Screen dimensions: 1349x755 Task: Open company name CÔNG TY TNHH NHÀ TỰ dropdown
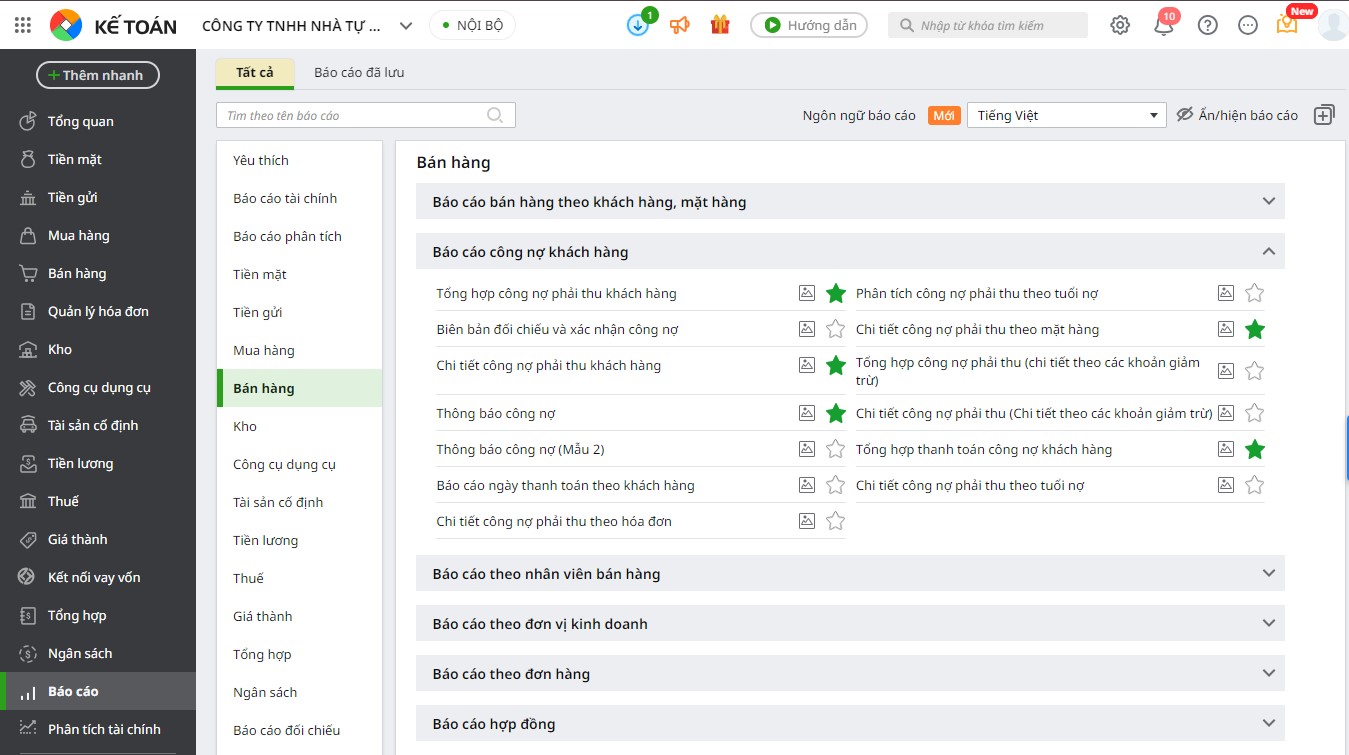(307, 25)
